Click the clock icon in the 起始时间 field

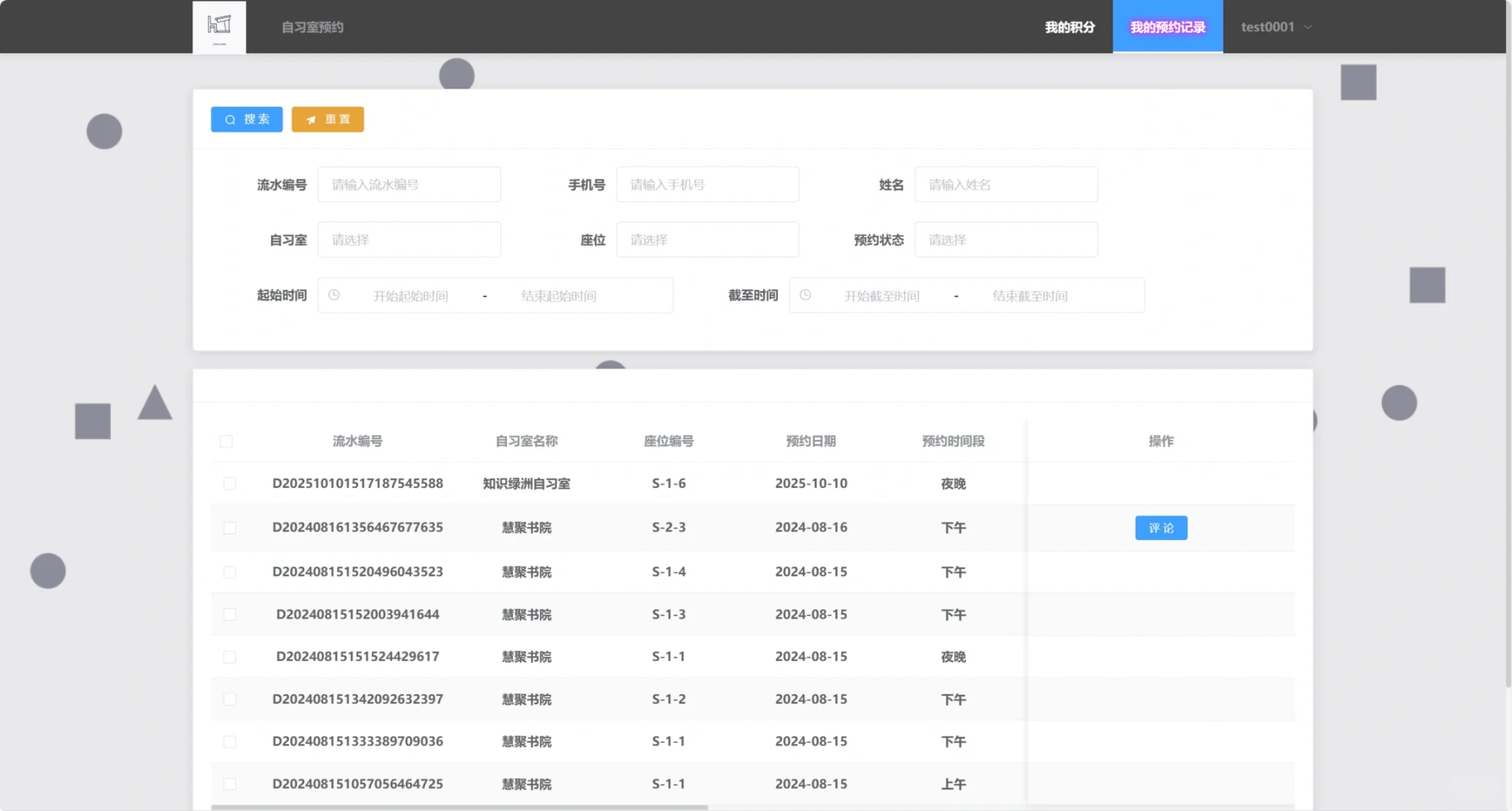click(x=335, y=295)
